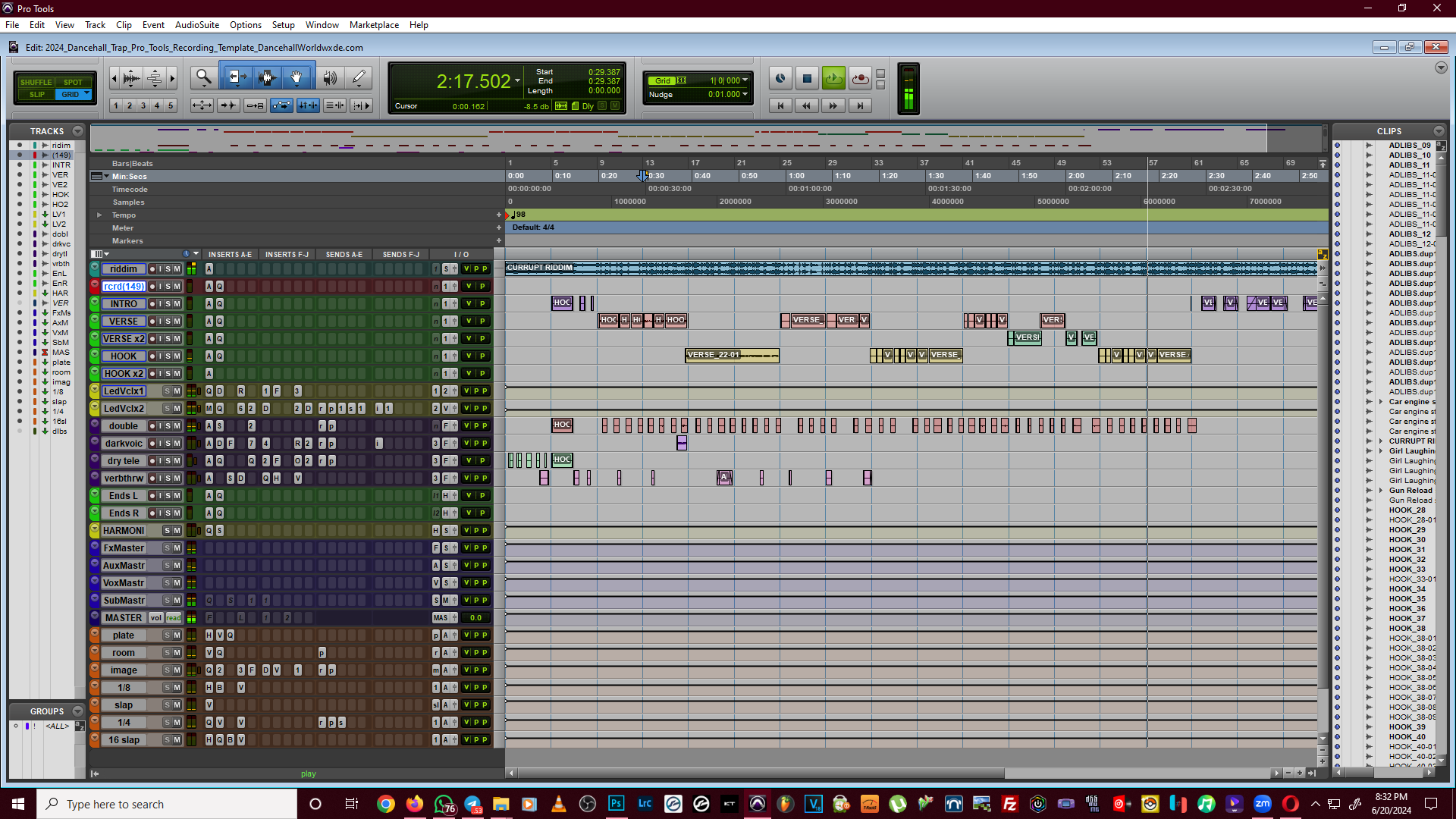Toggle the loop Play button
The image size is (1456, 819).
point(833,78)
